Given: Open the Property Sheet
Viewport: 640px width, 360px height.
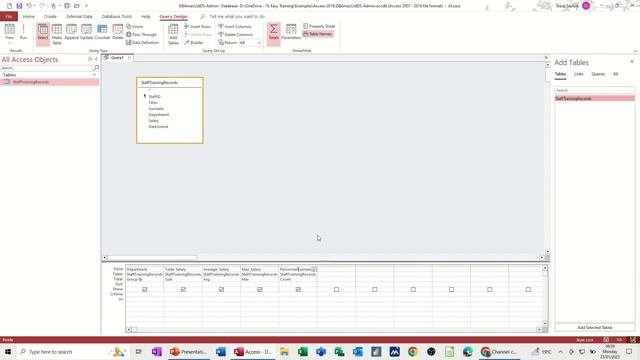Looking at the screenshot, I should pyautogui.click(x=319, y=26).
